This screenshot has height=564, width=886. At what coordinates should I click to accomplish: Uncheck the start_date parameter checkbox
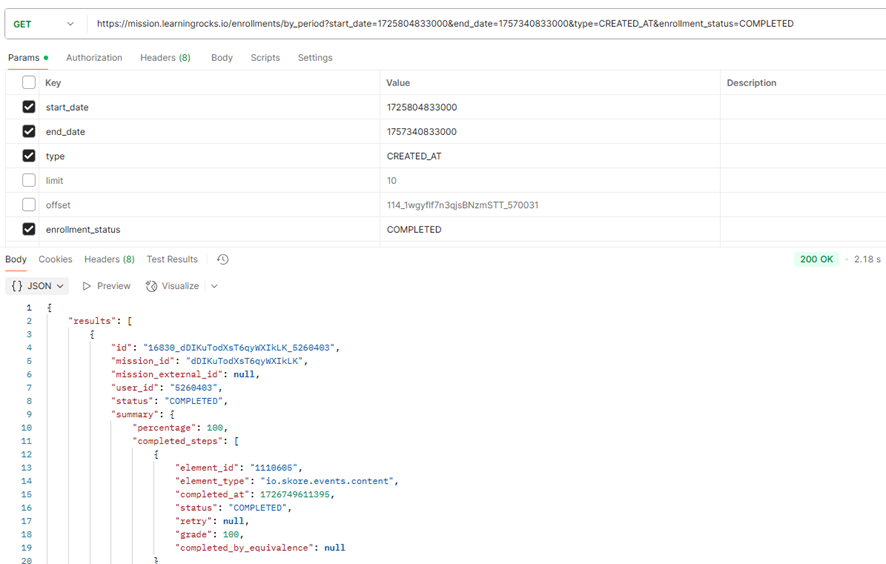(29, 107)
